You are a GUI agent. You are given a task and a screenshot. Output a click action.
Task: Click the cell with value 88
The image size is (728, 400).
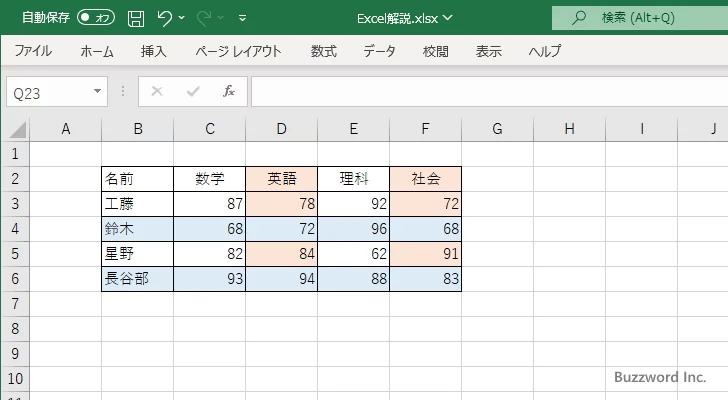tap(353, 279)
